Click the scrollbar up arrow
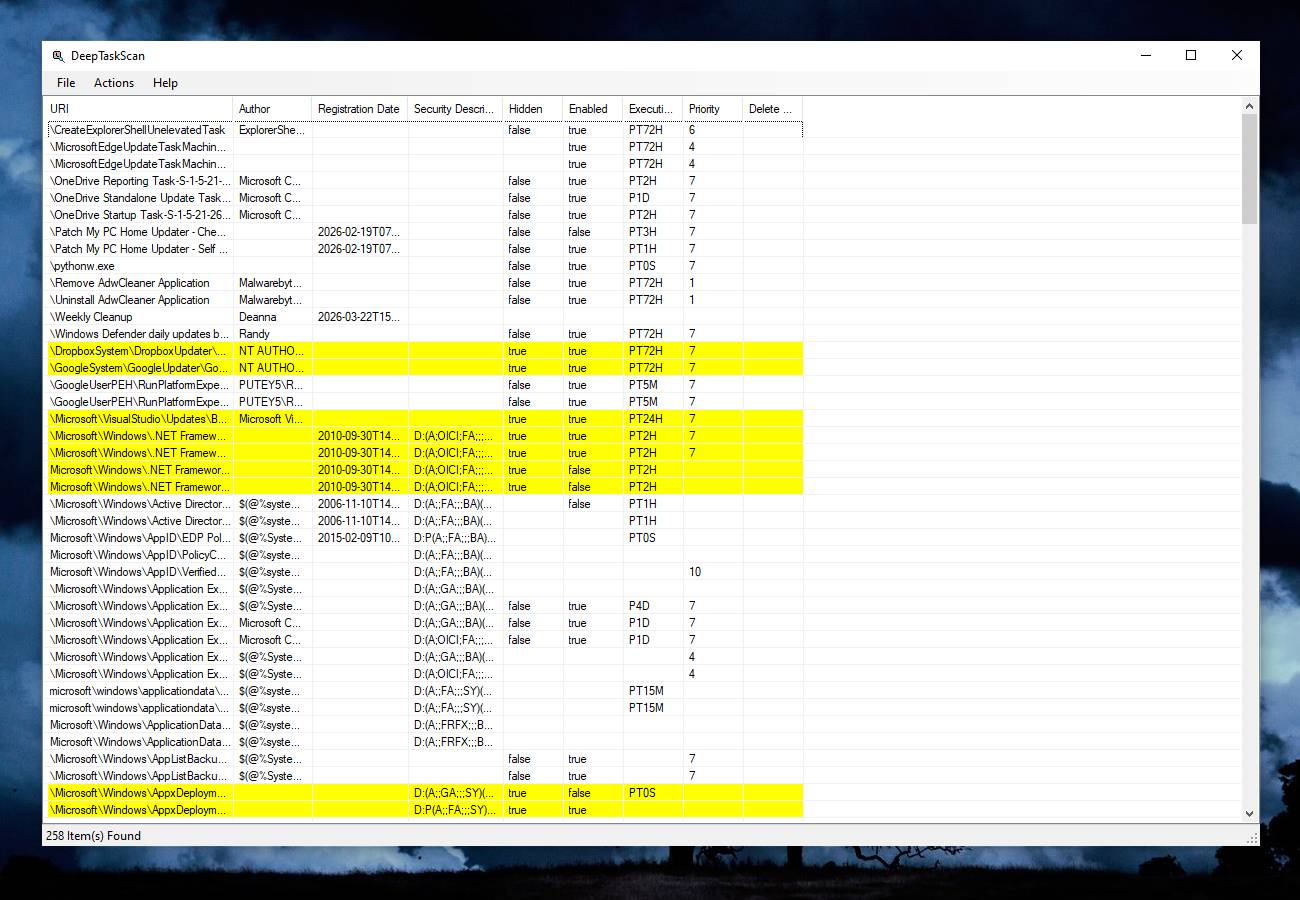1300x900 pixels. pos(1250,106)
